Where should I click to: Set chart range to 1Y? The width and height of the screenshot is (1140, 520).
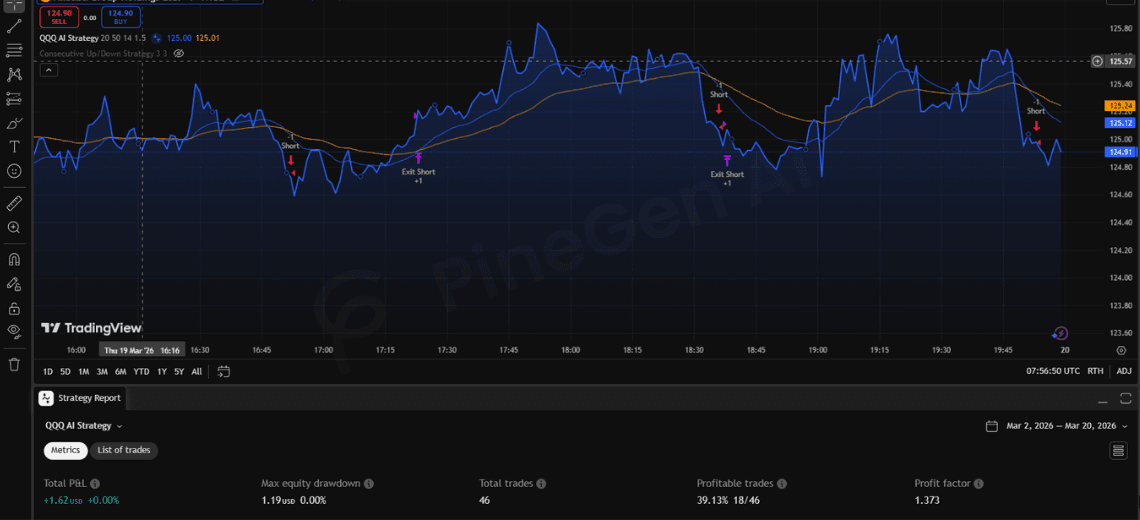(x=161, y=372)
